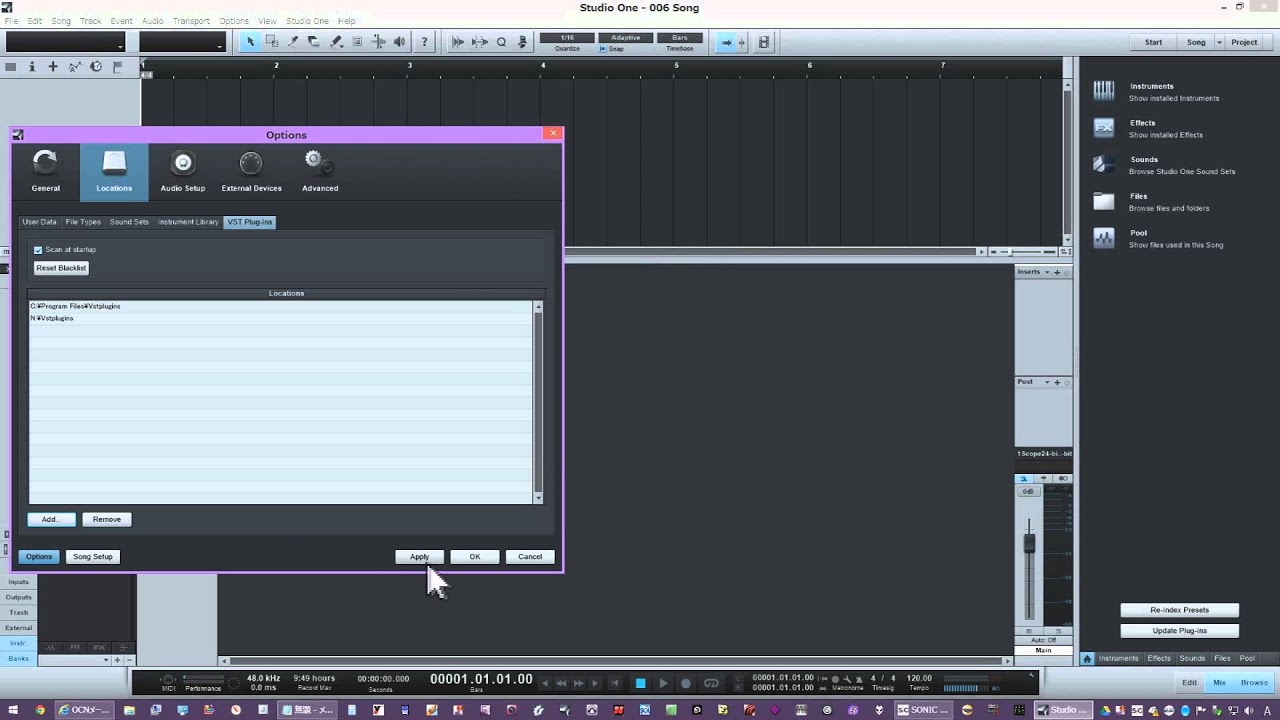Click Apply in Options dialog
This screenshot has height=720, width=1280.
coord(419,557)
